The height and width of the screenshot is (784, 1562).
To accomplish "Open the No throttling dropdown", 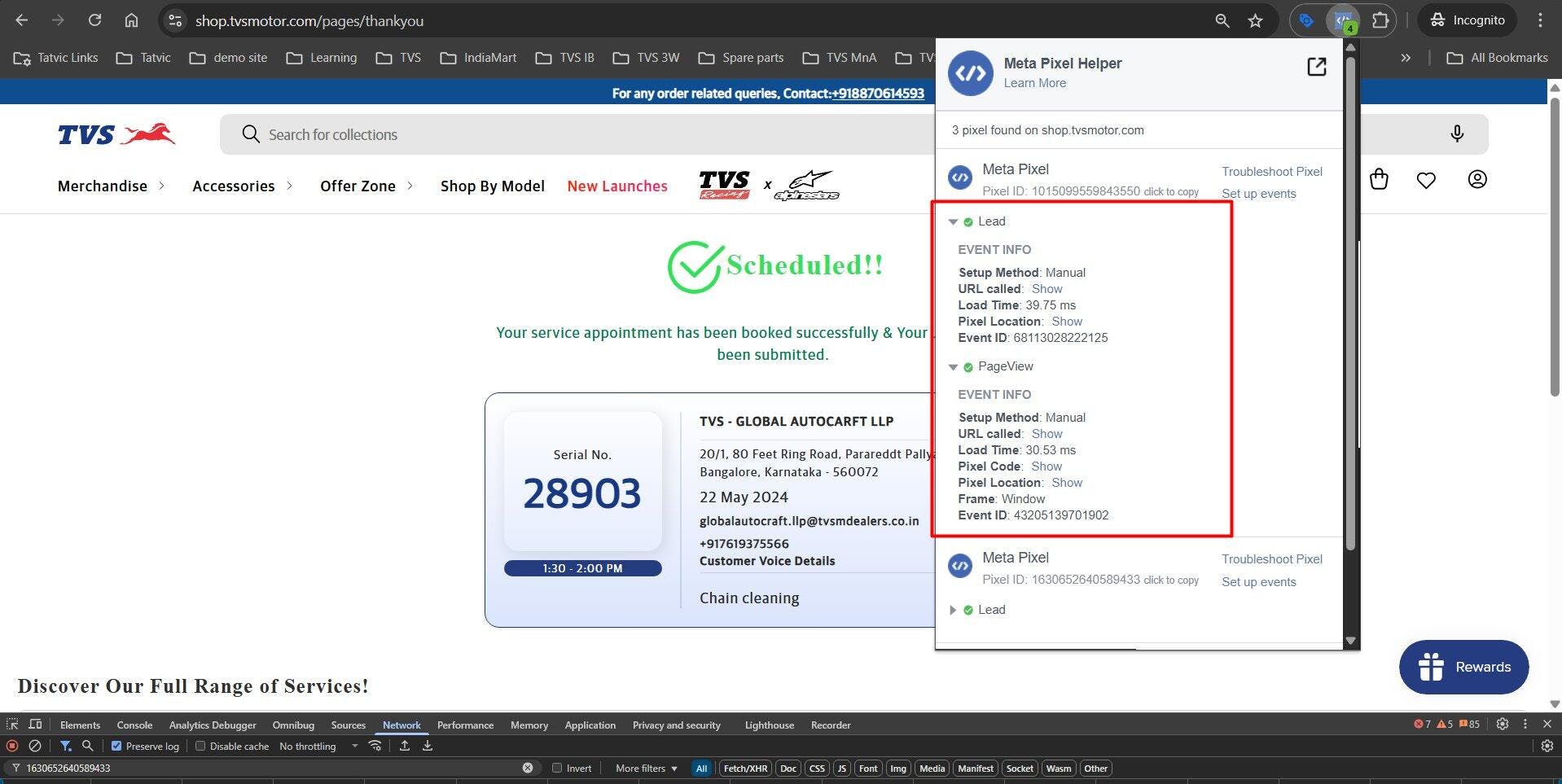I will (x=318, y=746).
